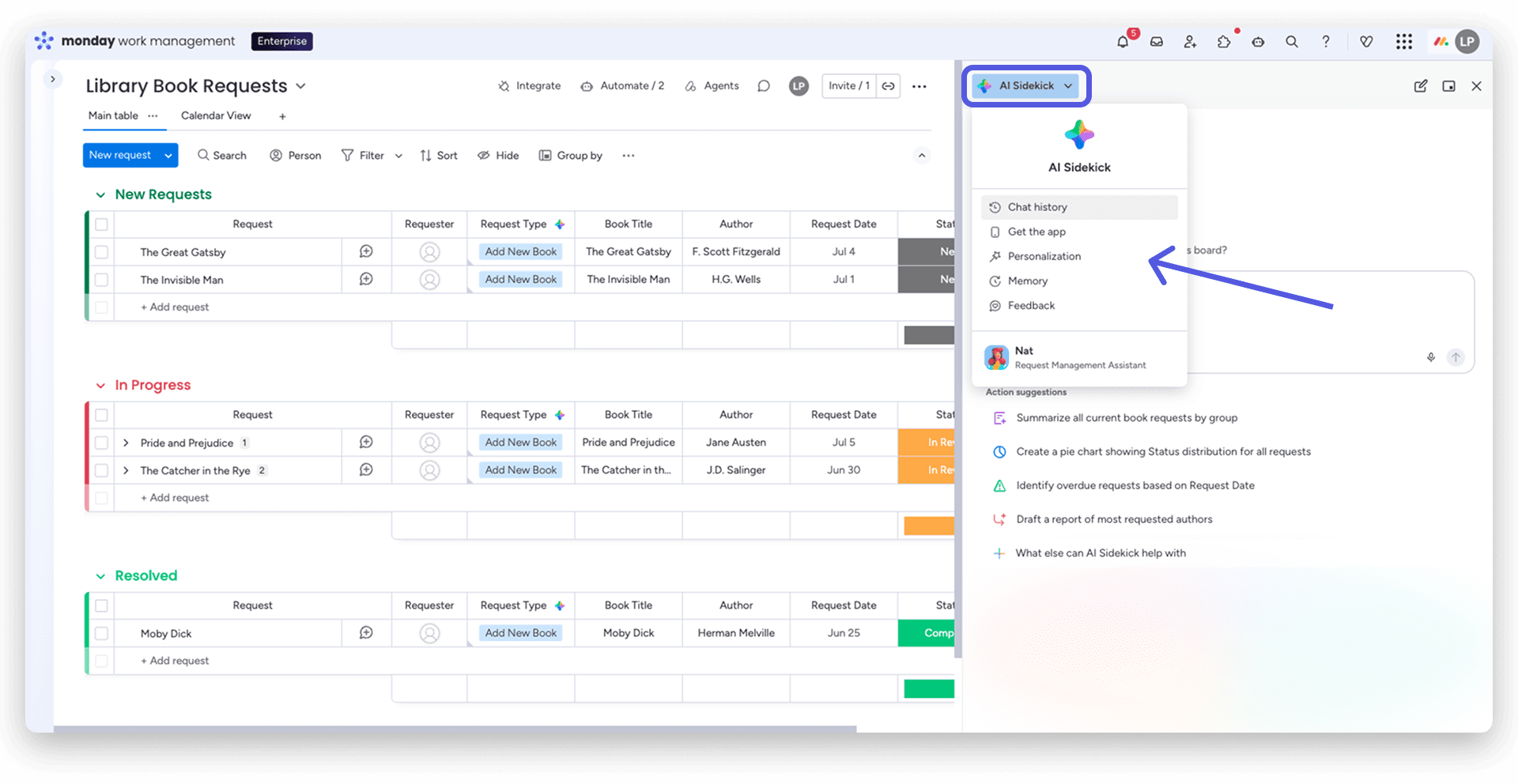1518x784 pixels.
Task: Click Add request in New Requests group
Action: coord(175,307)
